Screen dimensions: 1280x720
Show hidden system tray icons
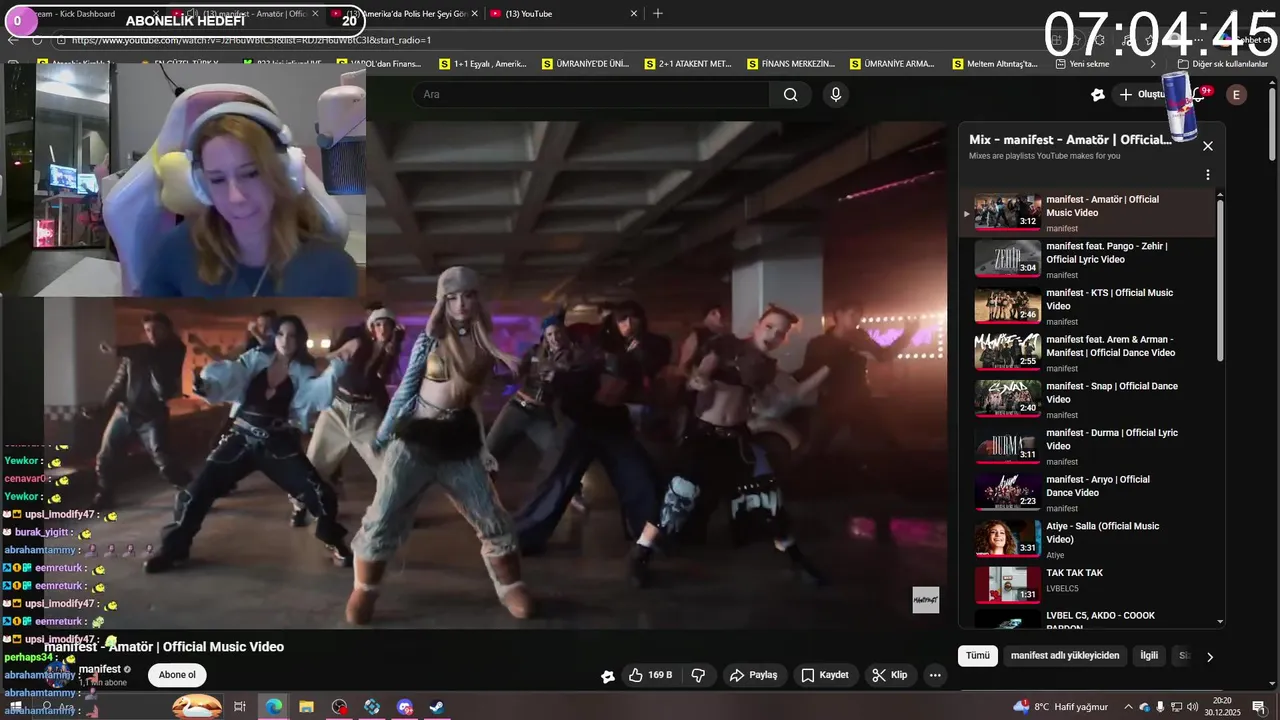click(1128, 707)
